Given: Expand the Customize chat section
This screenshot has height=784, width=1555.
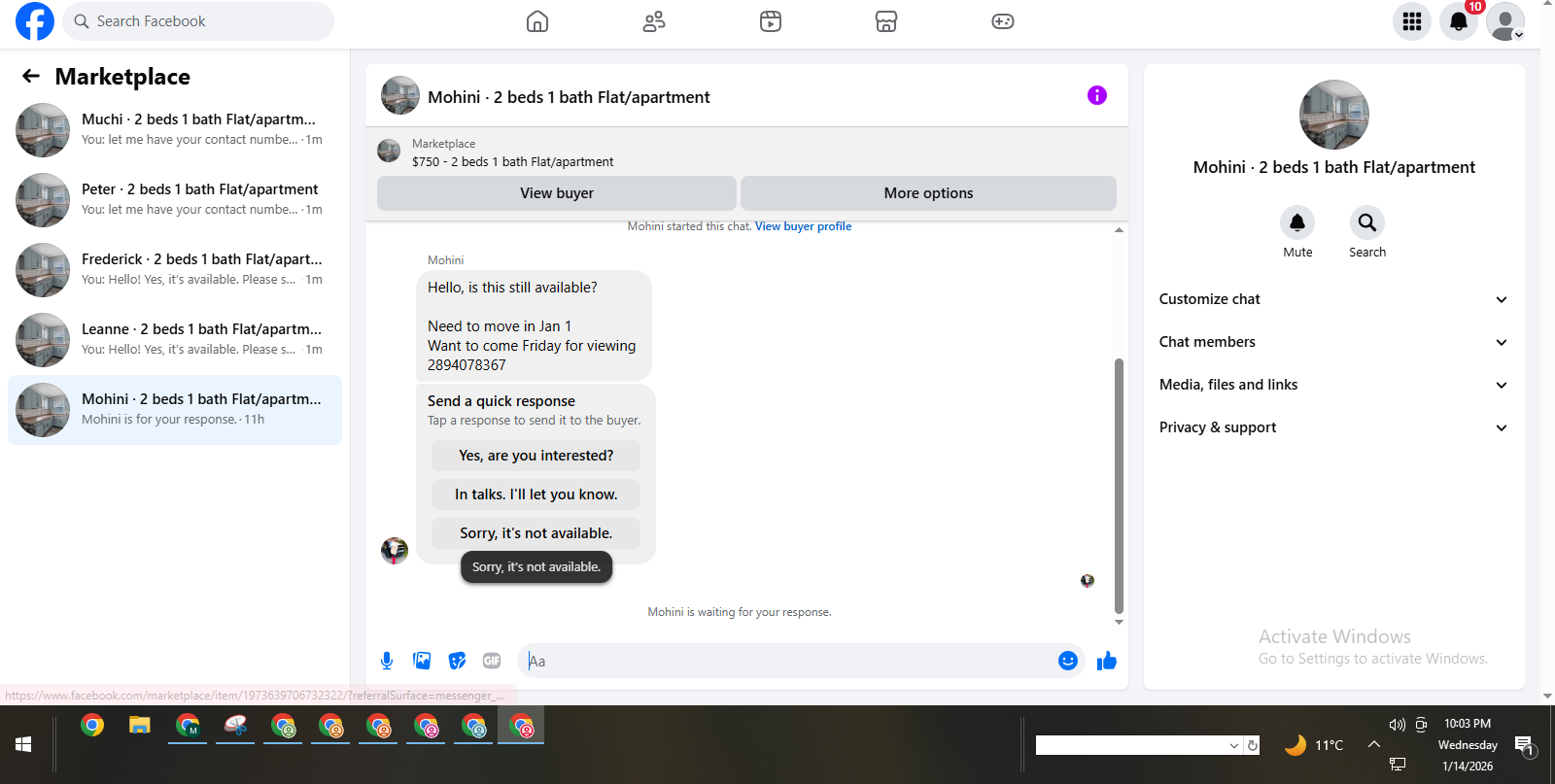Looking at the screenshot, I should click(x=1333, y=299).
